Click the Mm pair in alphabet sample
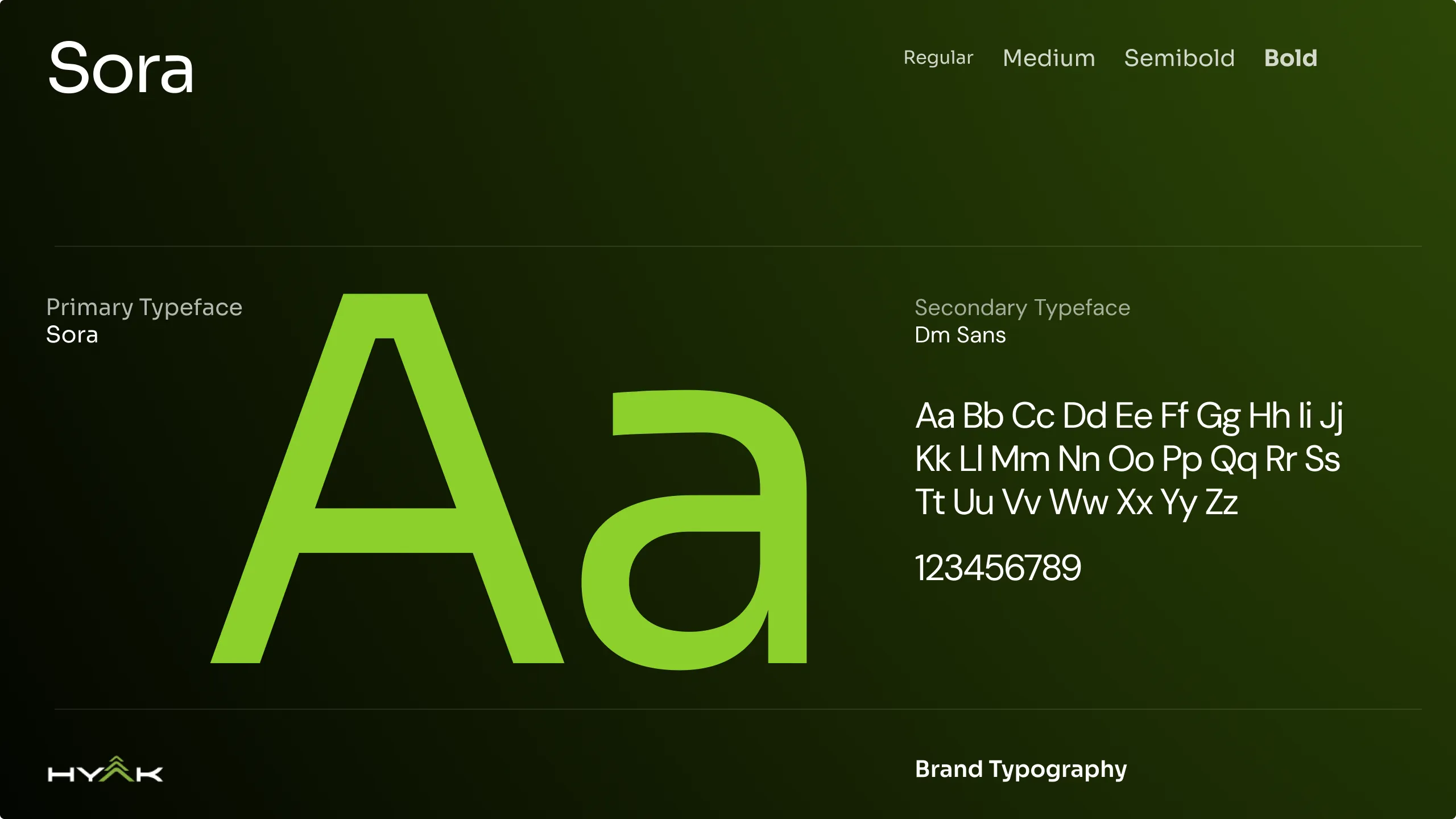Image resolution: width=1456 pixels, height=819 pixels. pyautogui.click(x=1019, y=459)
